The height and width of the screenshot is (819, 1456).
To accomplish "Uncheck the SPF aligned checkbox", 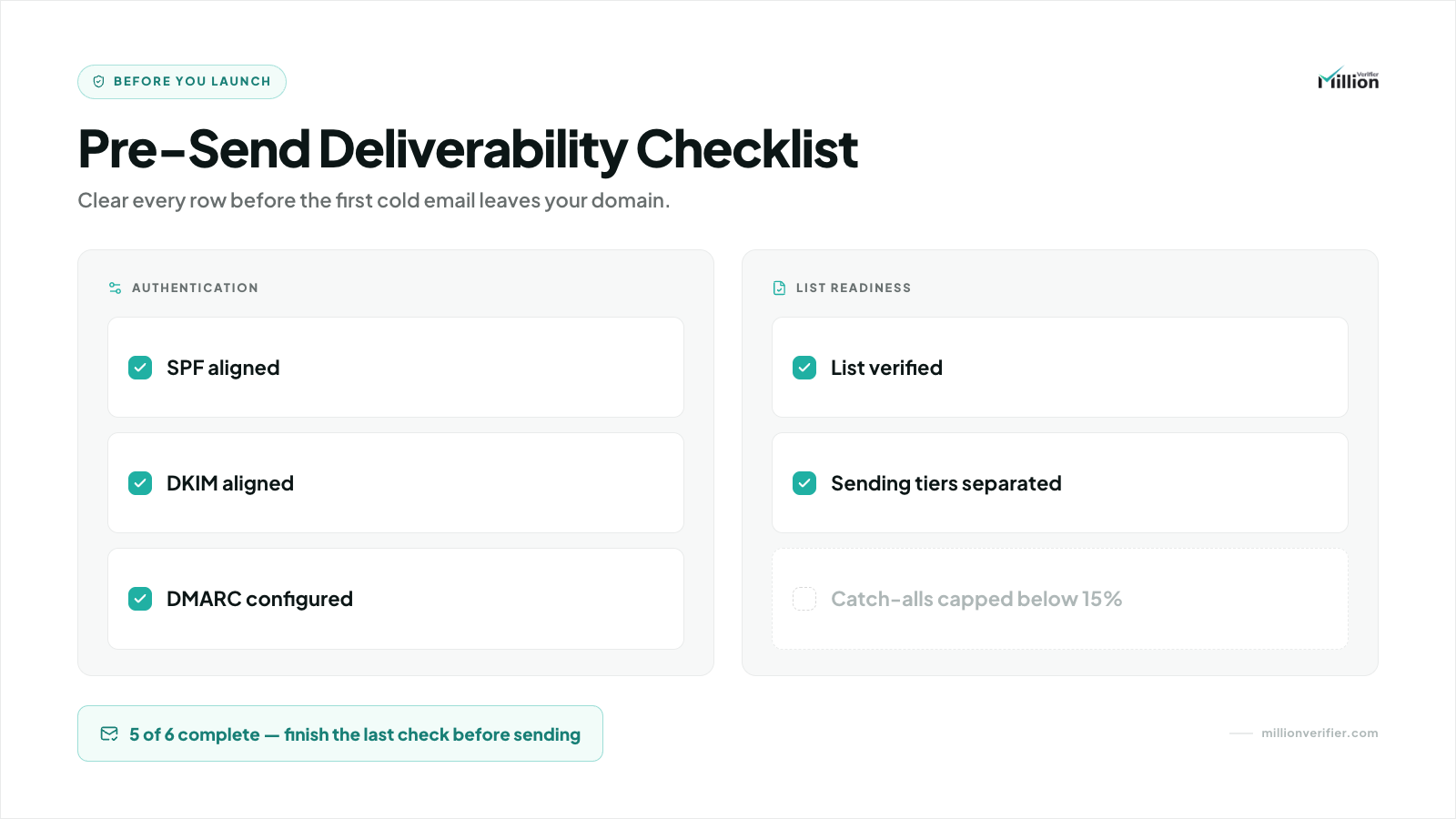I will point(140,368).
